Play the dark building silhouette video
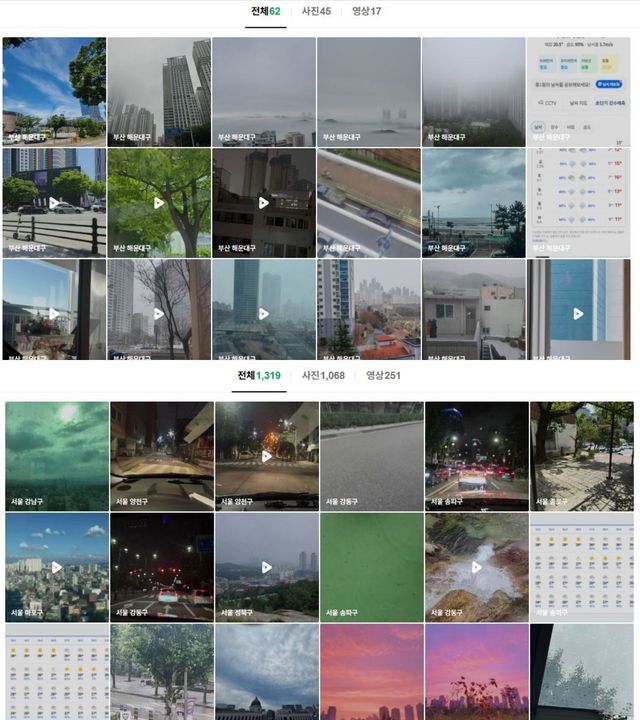Viewport: 640px width, 720px height. [264, 202]
